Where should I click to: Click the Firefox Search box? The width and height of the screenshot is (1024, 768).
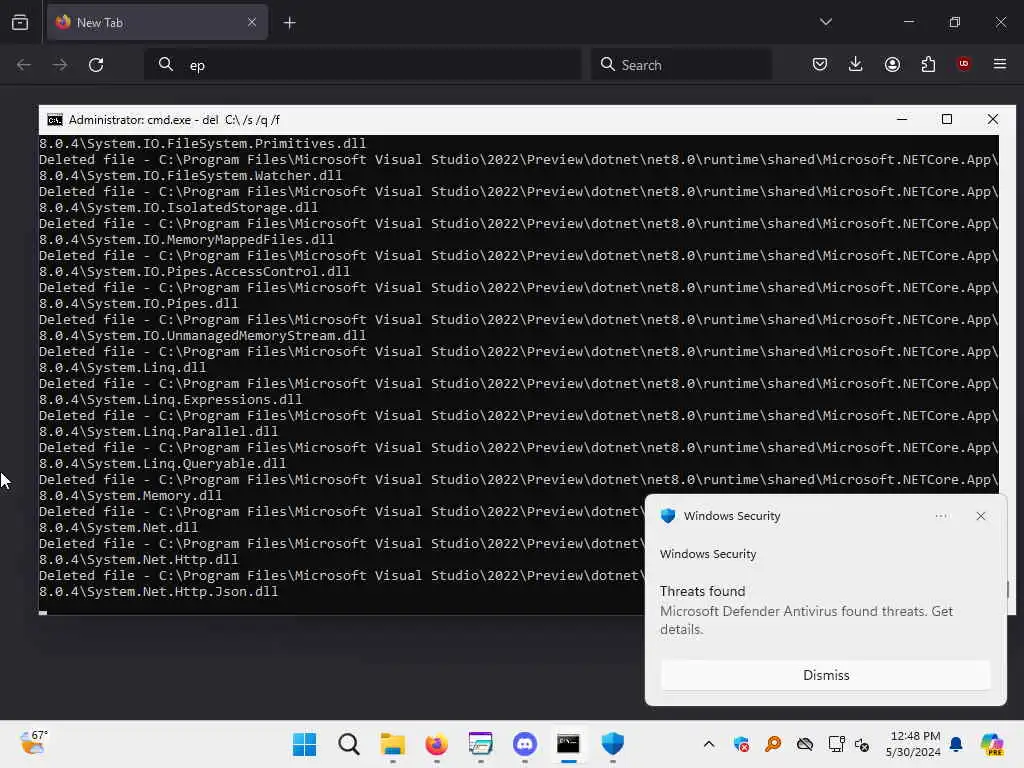682,65
